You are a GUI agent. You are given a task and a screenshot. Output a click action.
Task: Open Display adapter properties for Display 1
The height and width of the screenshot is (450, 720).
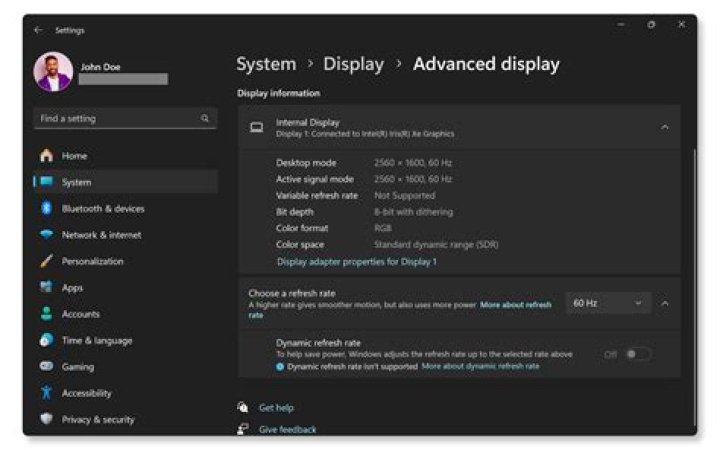357,262
